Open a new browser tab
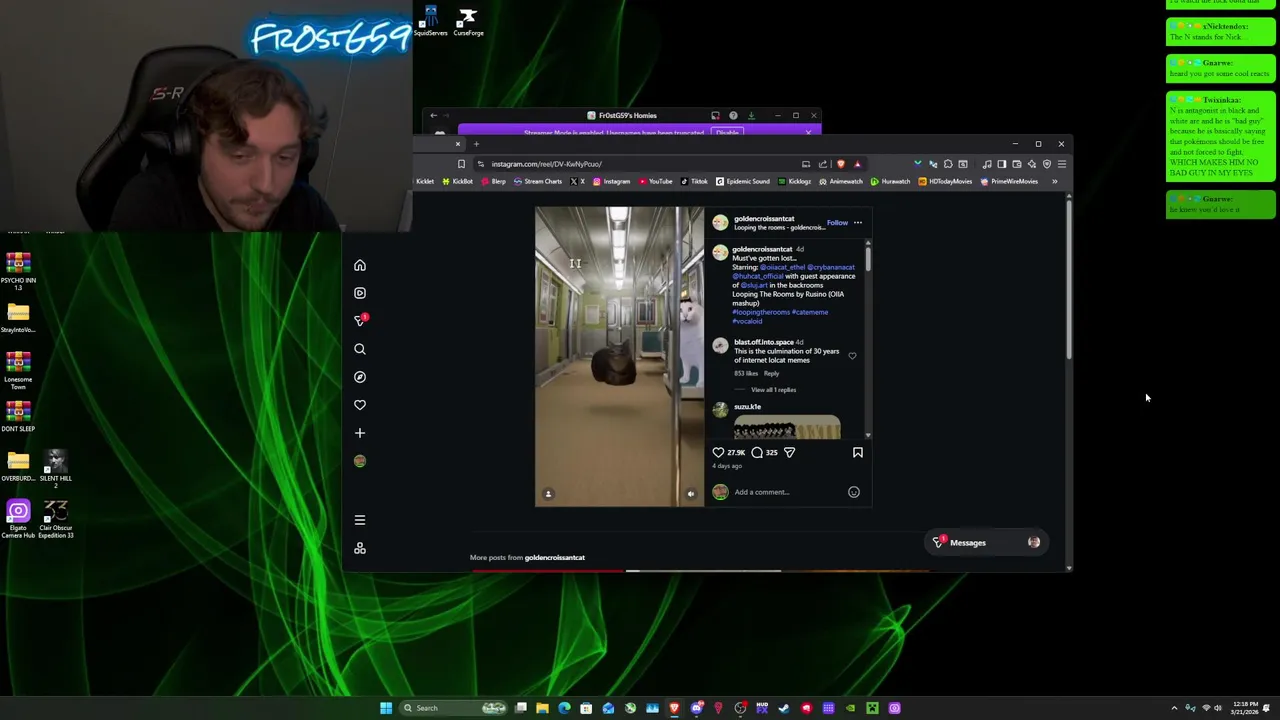This screenshot has height=720, width=1280. tap(476, 144)
